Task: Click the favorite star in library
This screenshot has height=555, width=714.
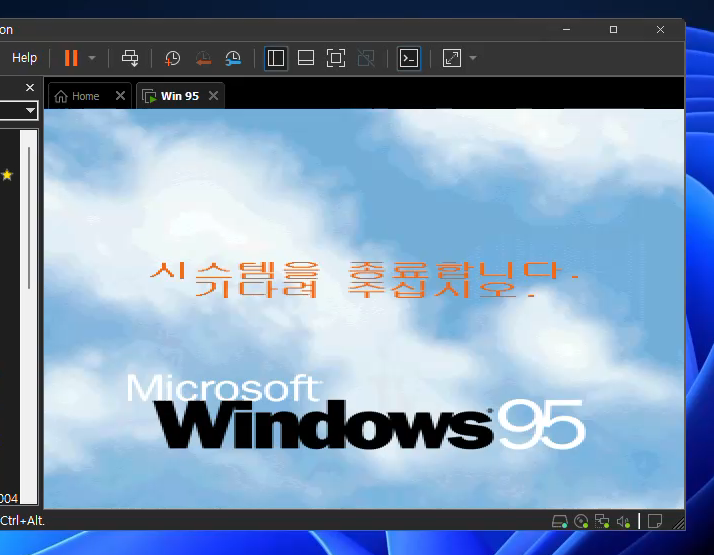Action: point(7,175)
